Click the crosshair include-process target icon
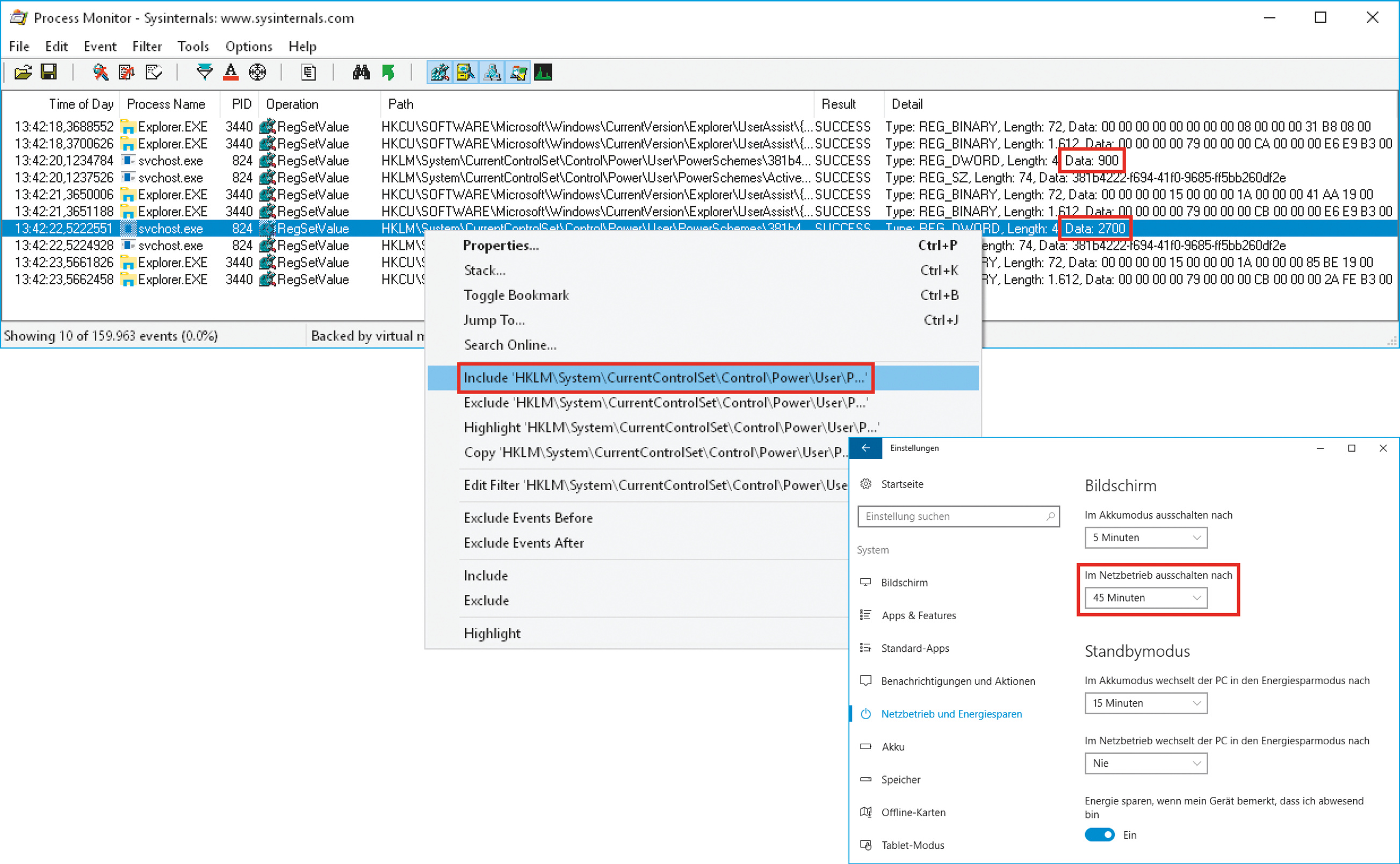Image resolution: width=1400 pixels, height=864 pixels. [x=257, y=72]
